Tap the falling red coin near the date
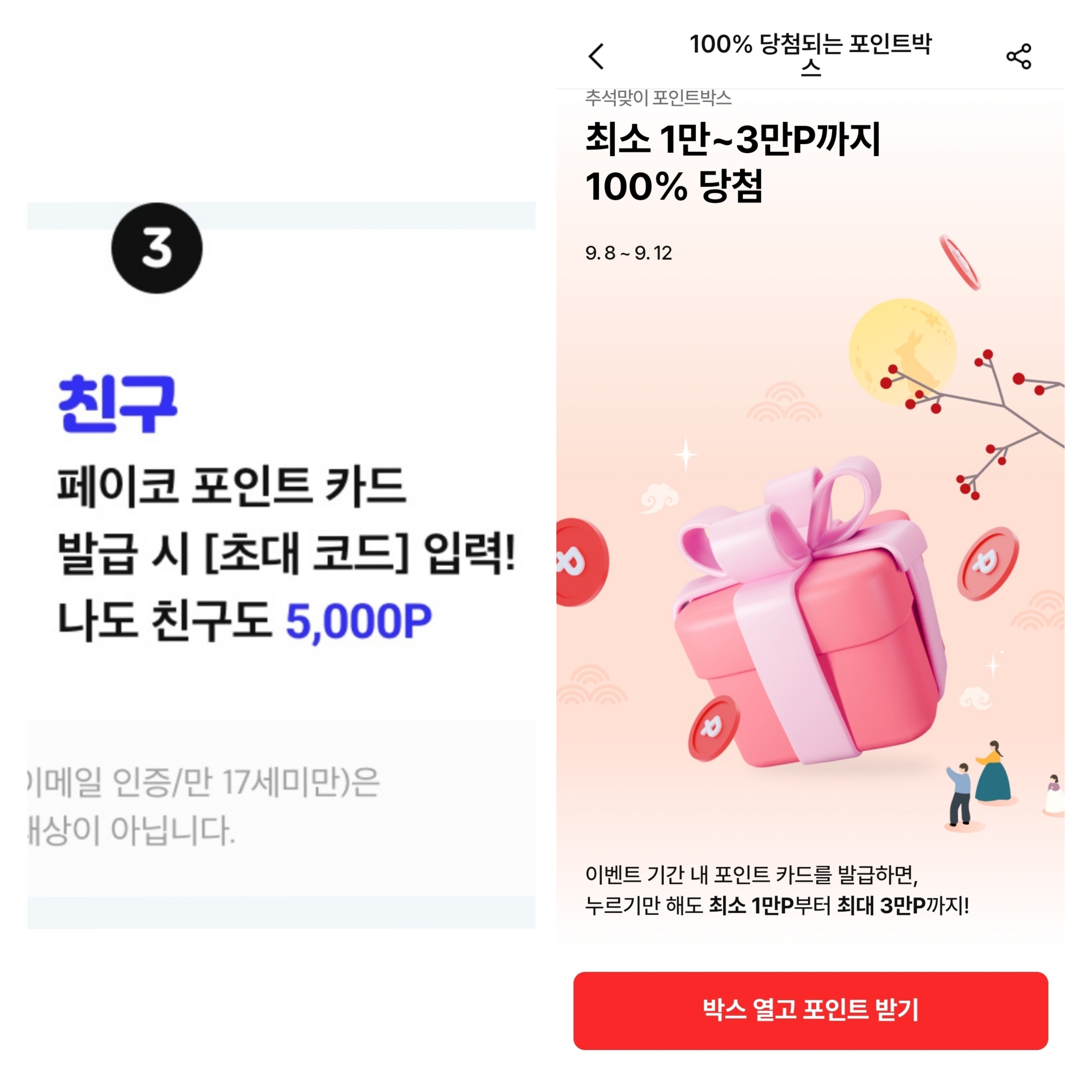 click(959, 263)
